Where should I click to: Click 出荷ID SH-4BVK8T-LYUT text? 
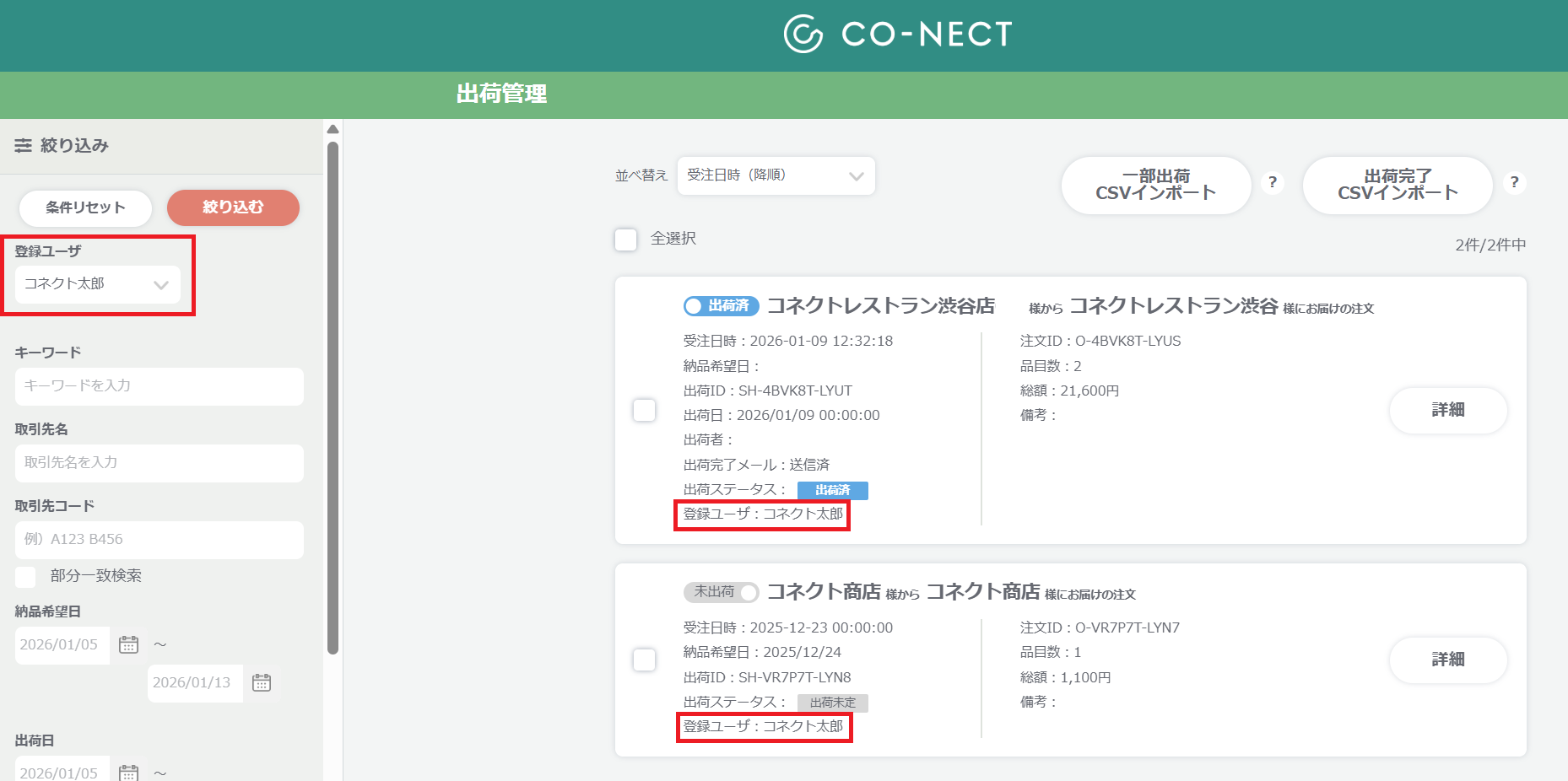[768, 390]
